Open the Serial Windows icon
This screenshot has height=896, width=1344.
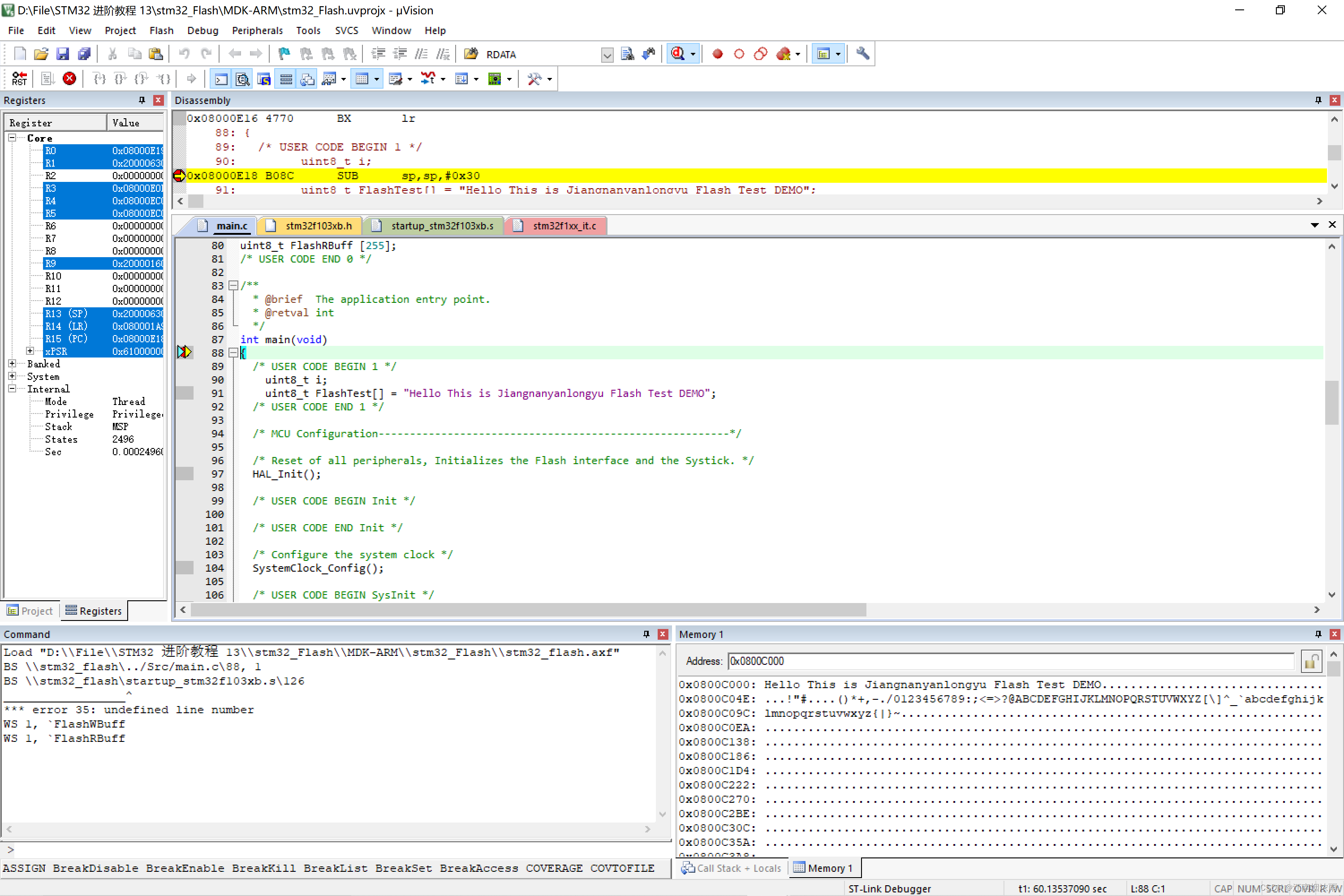pyautogui.click(x=396, y=79)
